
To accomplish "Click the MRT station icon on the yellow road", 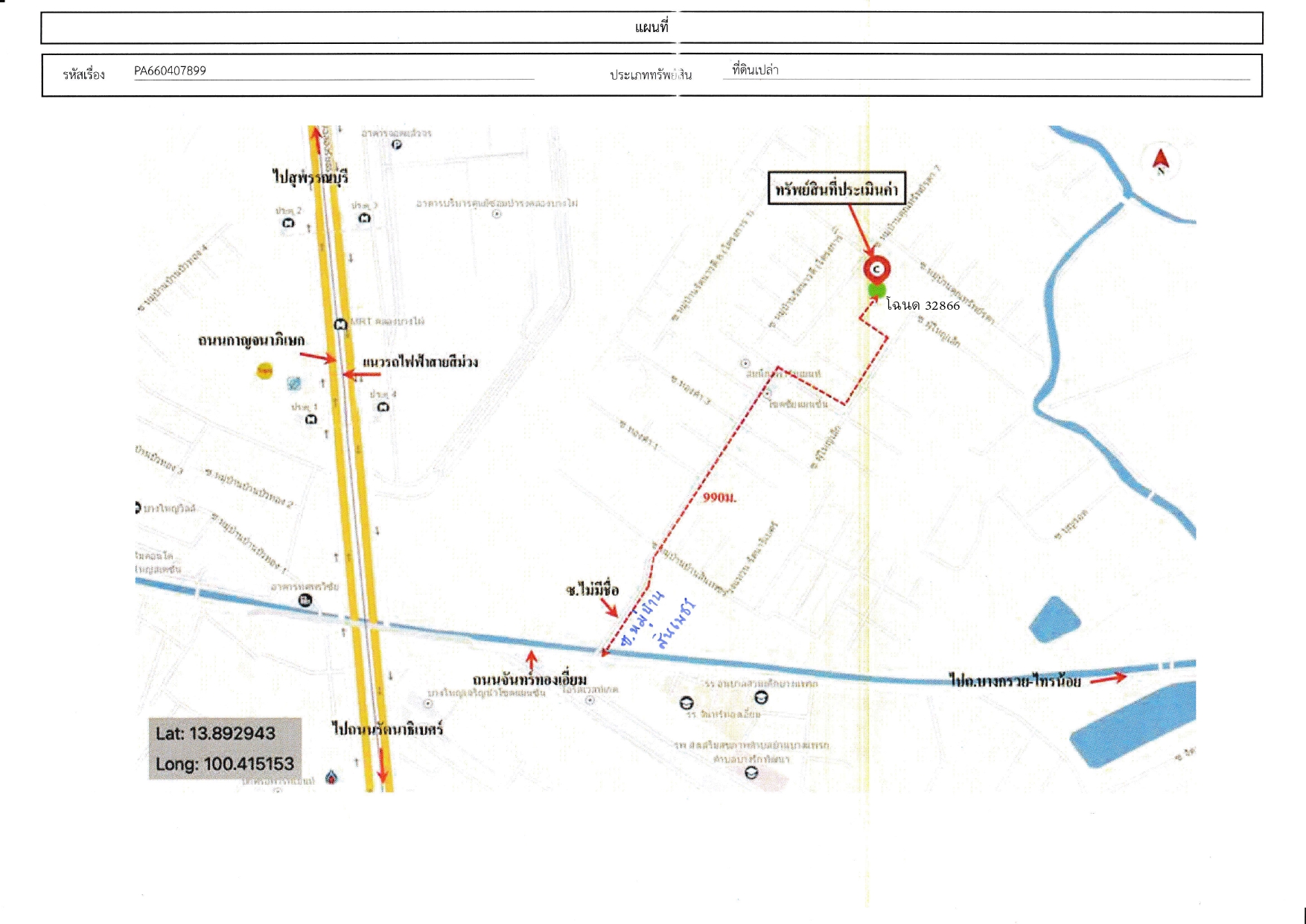I will click(340, 325).
